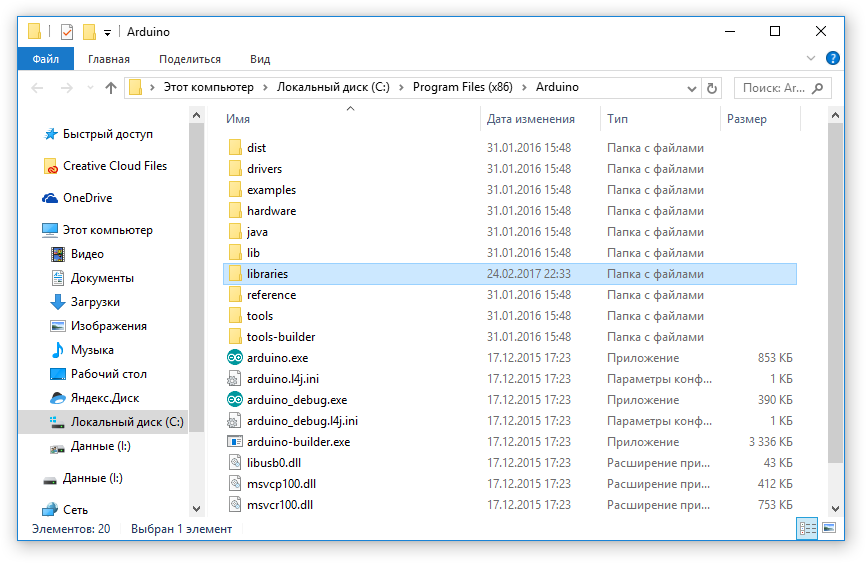The width and height of the screenshot is (866, 563).
Task: Select the hardware folder icon
Action: [x=235, y=211]
